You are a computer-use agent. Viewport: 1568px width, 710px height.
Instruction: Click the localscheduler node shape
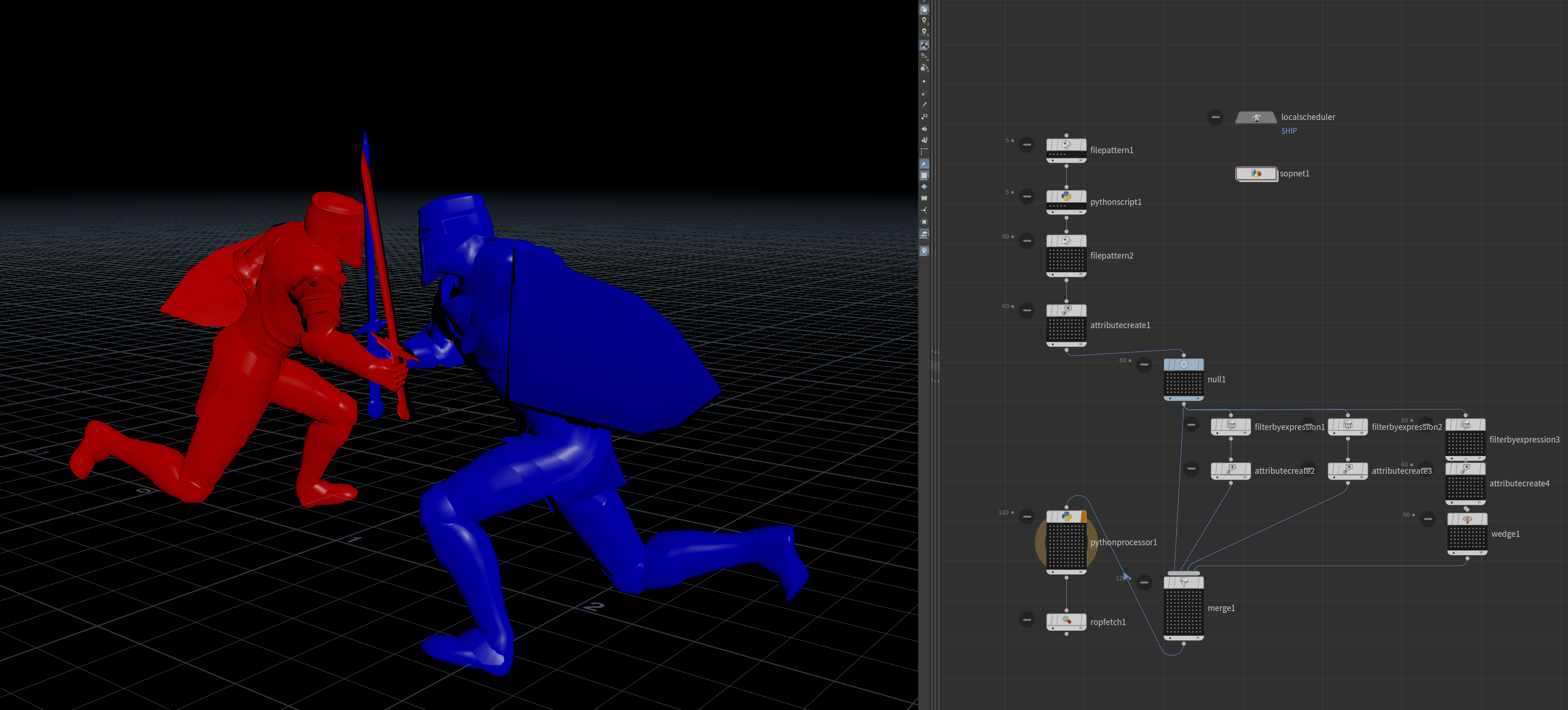coord(1256,118)
